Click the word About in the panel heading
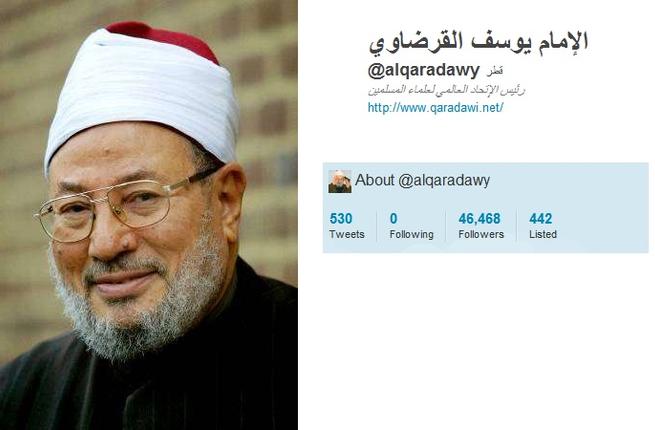Screen dimensions: 655x430 (375, 180)
